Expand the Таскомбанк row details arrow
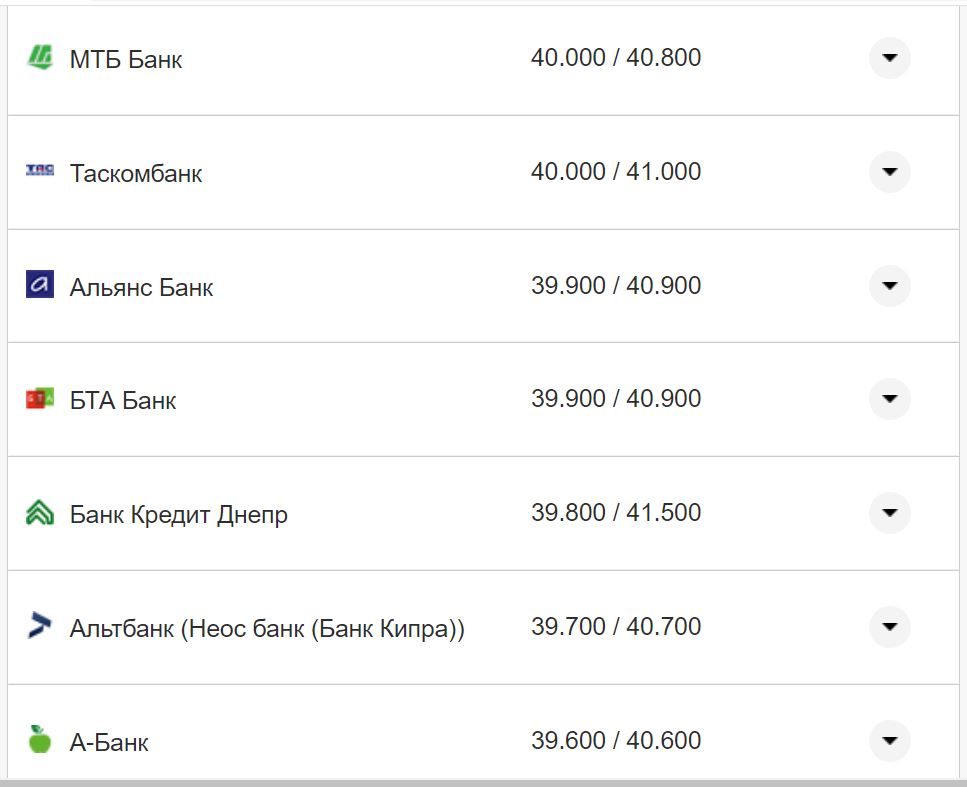The width and height of the screenshot is (967, 787). point(889,172)
